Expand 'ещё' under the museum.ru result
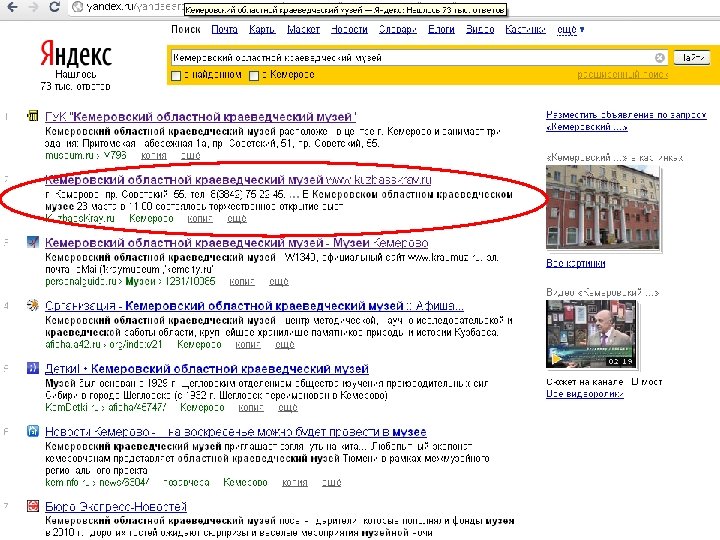The height and width of the screenshot is (540, 720). click(x=191, y=156)
